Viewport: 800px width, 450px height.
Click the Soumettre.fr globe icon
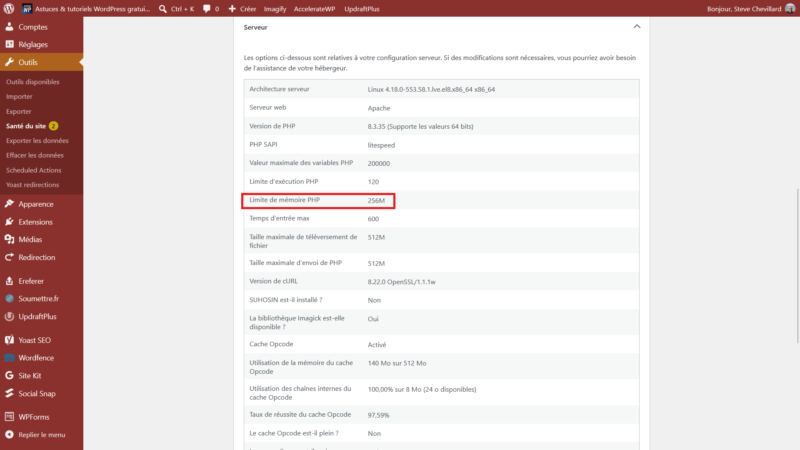click(x=9, y=298)
